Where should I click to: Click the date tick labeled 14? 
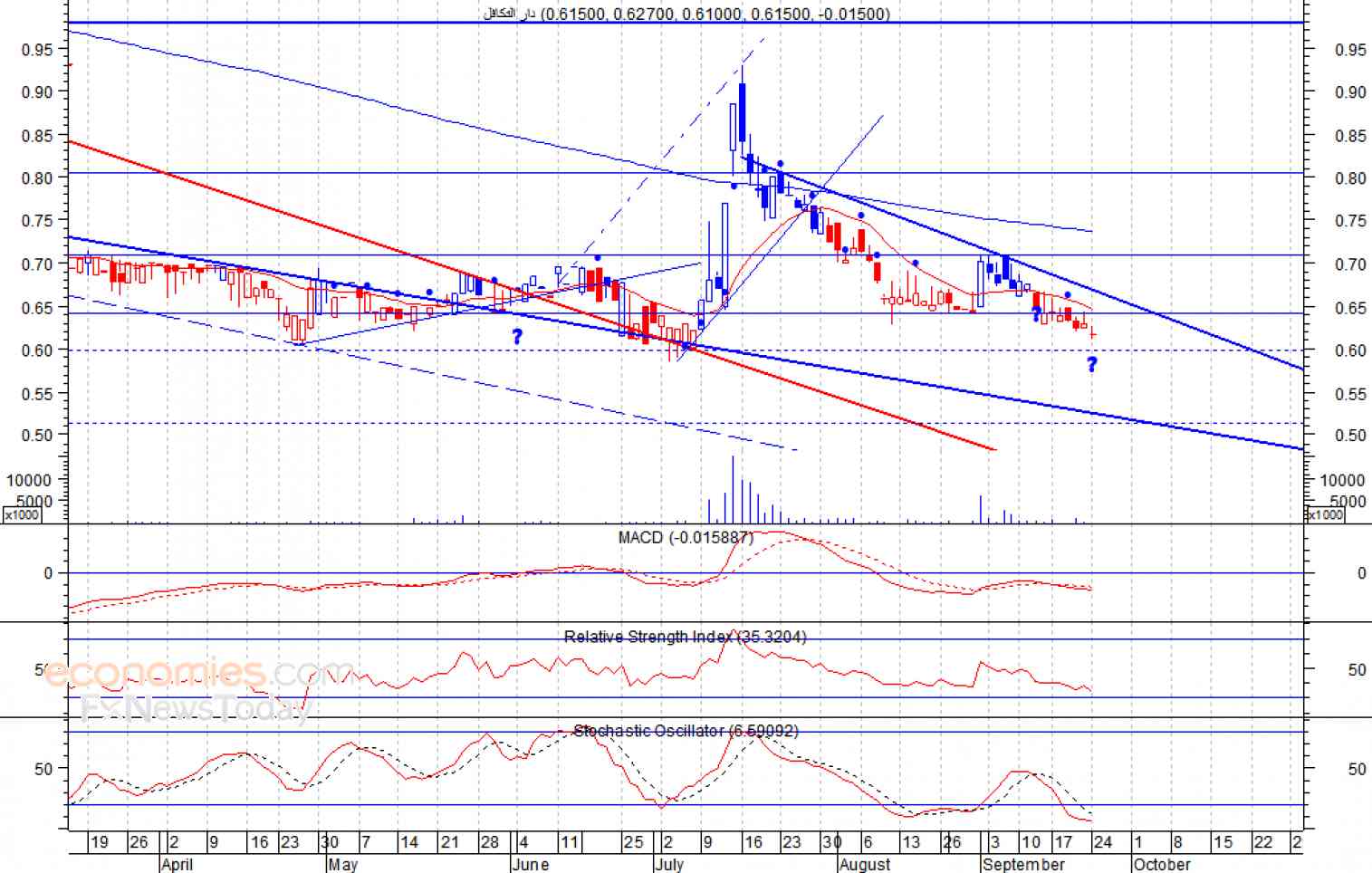pos(409,842)
